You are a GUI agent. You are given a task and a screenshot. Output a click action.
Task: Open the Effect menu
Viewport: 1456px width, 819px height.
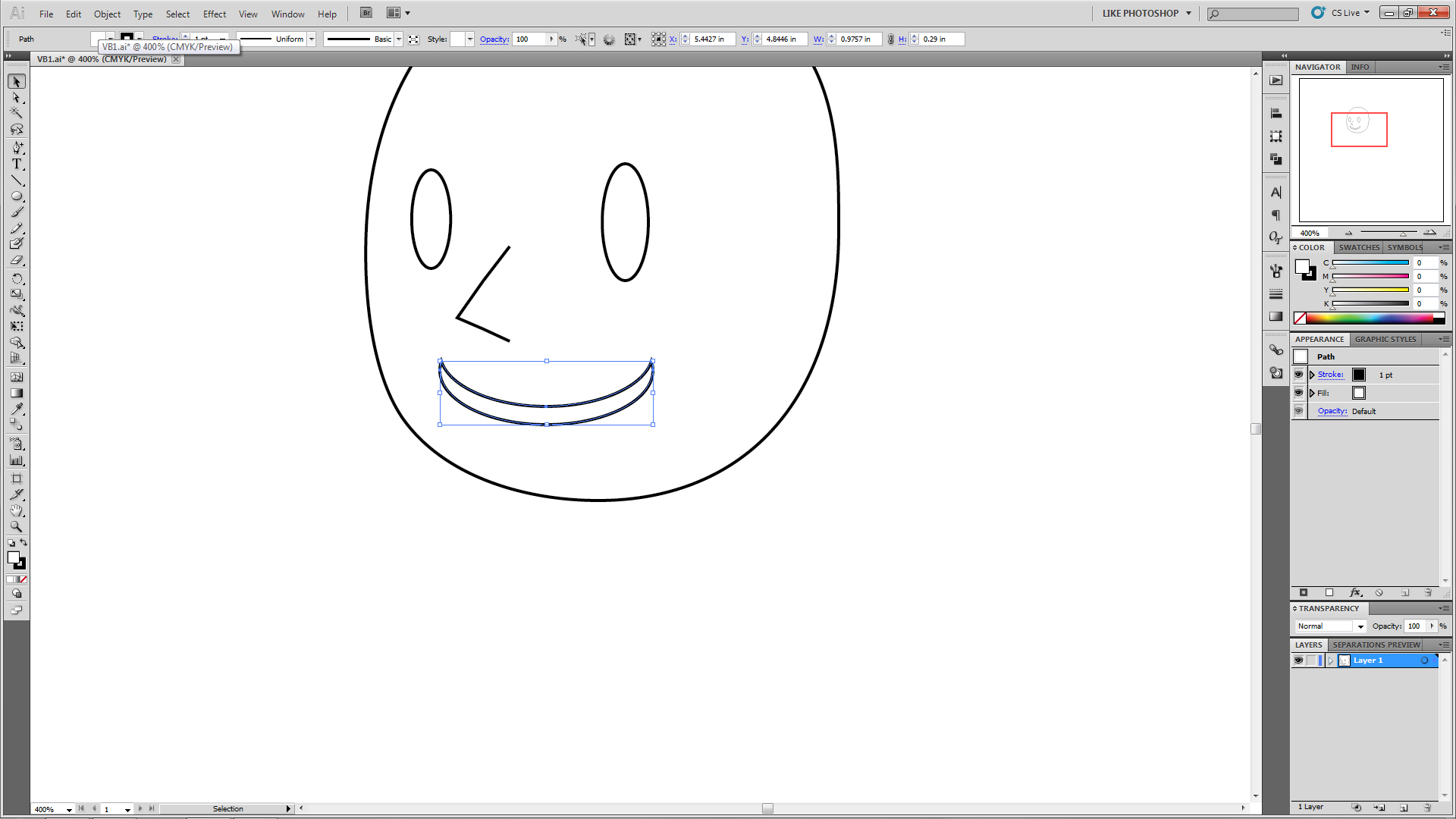214,14
